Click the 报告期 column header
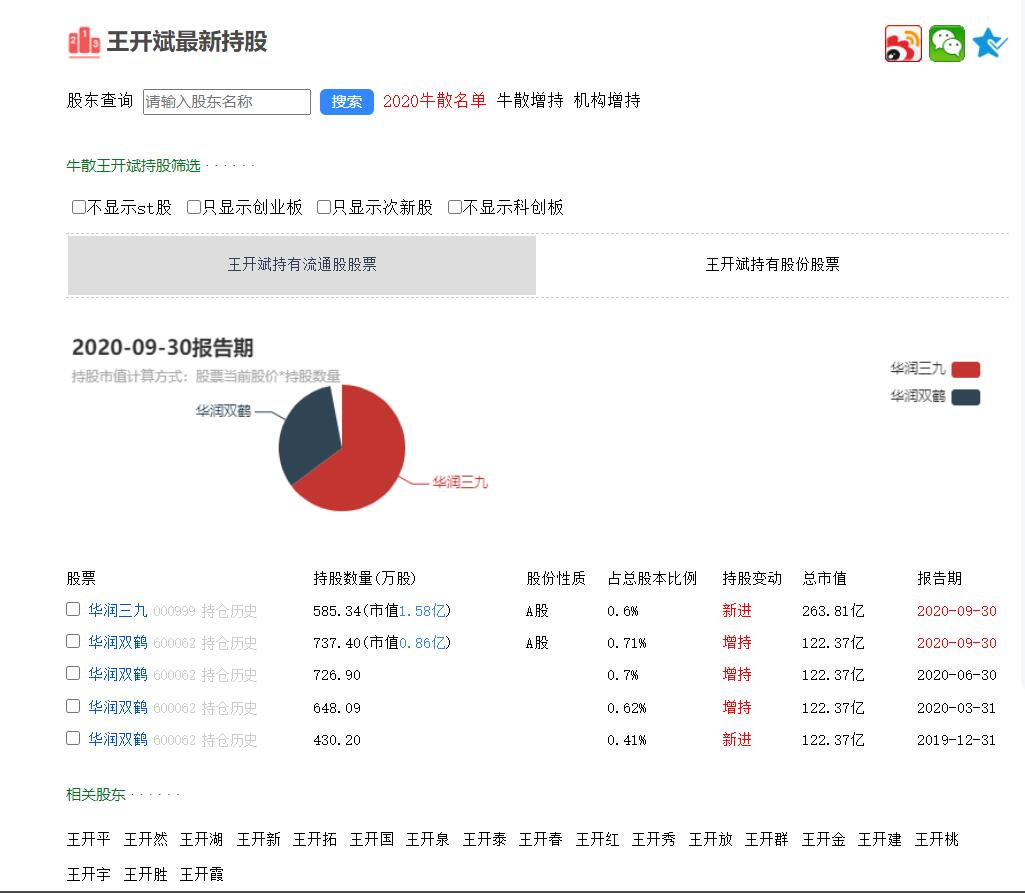Image resolution: width=1025 pixels, height=893 pixels. click(x=939, y=579)
